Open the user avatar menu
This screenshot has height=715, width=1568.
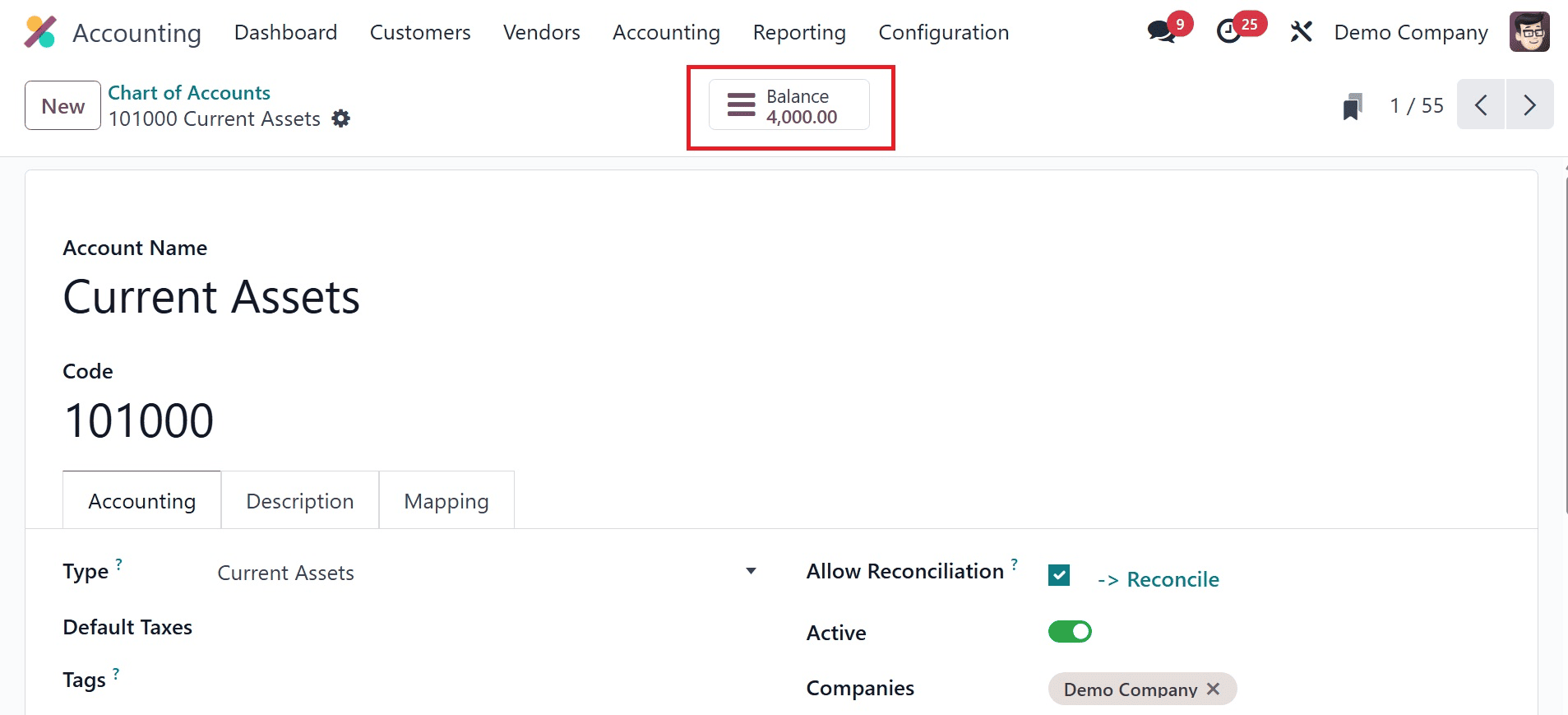pyautogui.click(x=1529, y=32)
